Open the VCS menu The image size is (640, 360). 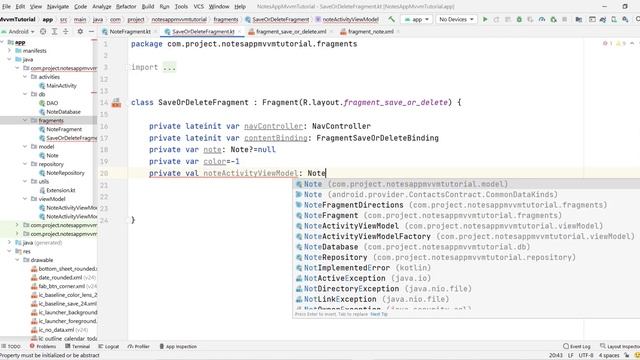click(198, 7)
